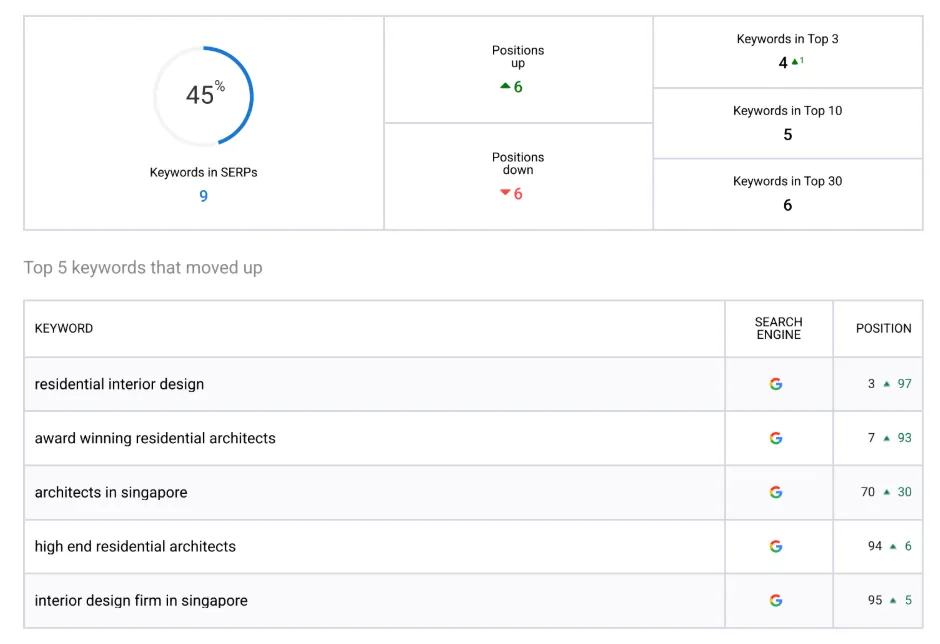Sort by the KEYWORD column header
Image resolution: width=940 pixels, height=644 pixels.
(64, 328)
